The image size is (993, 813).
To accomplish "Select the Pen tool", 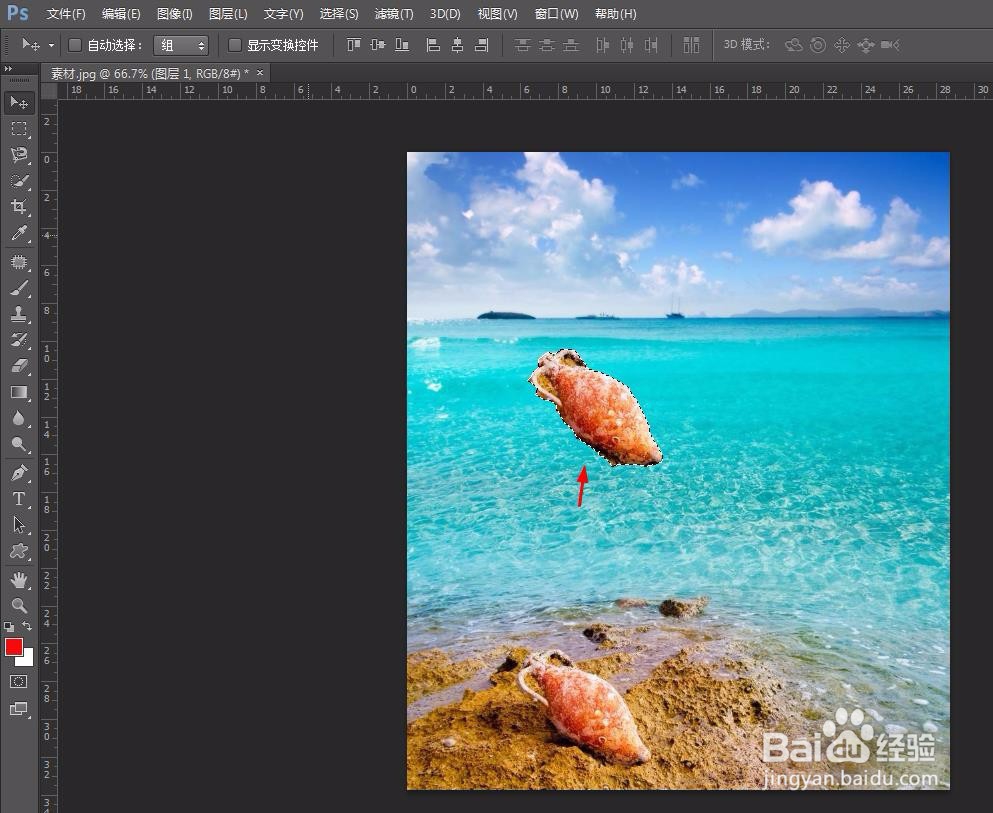I will click(x=19, y=473).
